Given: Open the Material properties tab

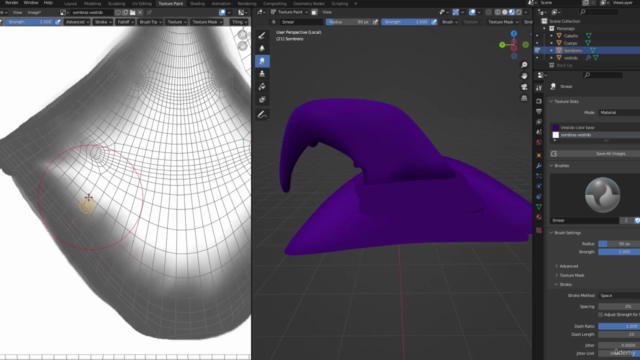Looking at the screenshot, I should point(539,217).
